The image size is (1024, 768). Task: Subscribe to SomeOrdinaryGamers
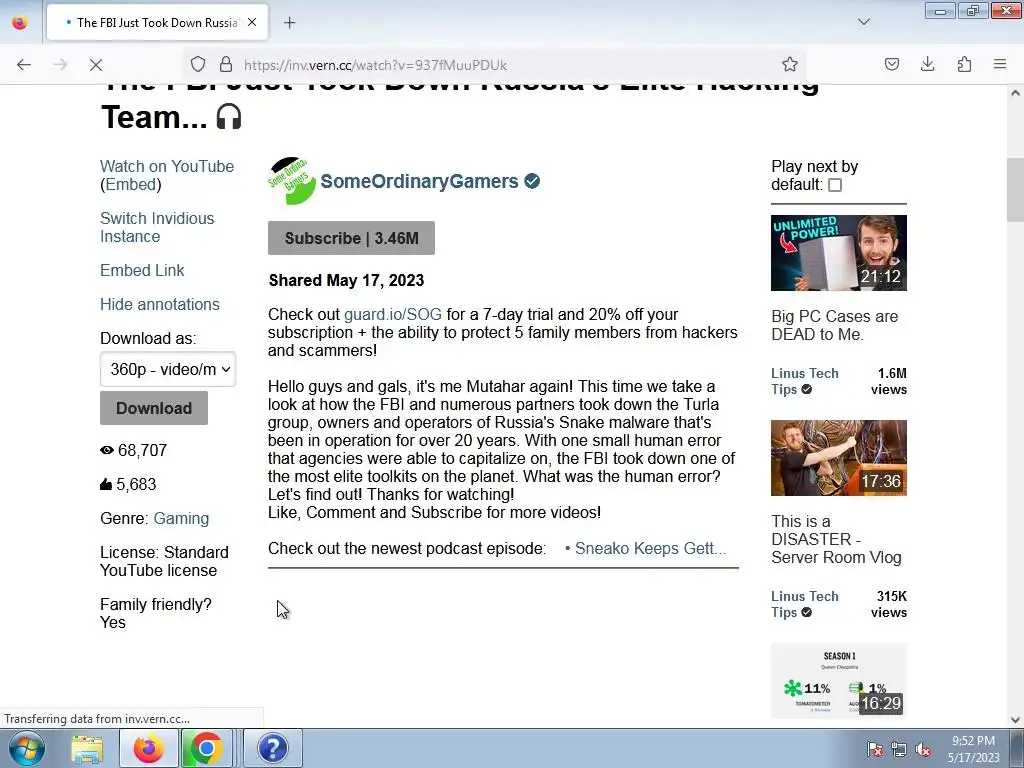351,238
